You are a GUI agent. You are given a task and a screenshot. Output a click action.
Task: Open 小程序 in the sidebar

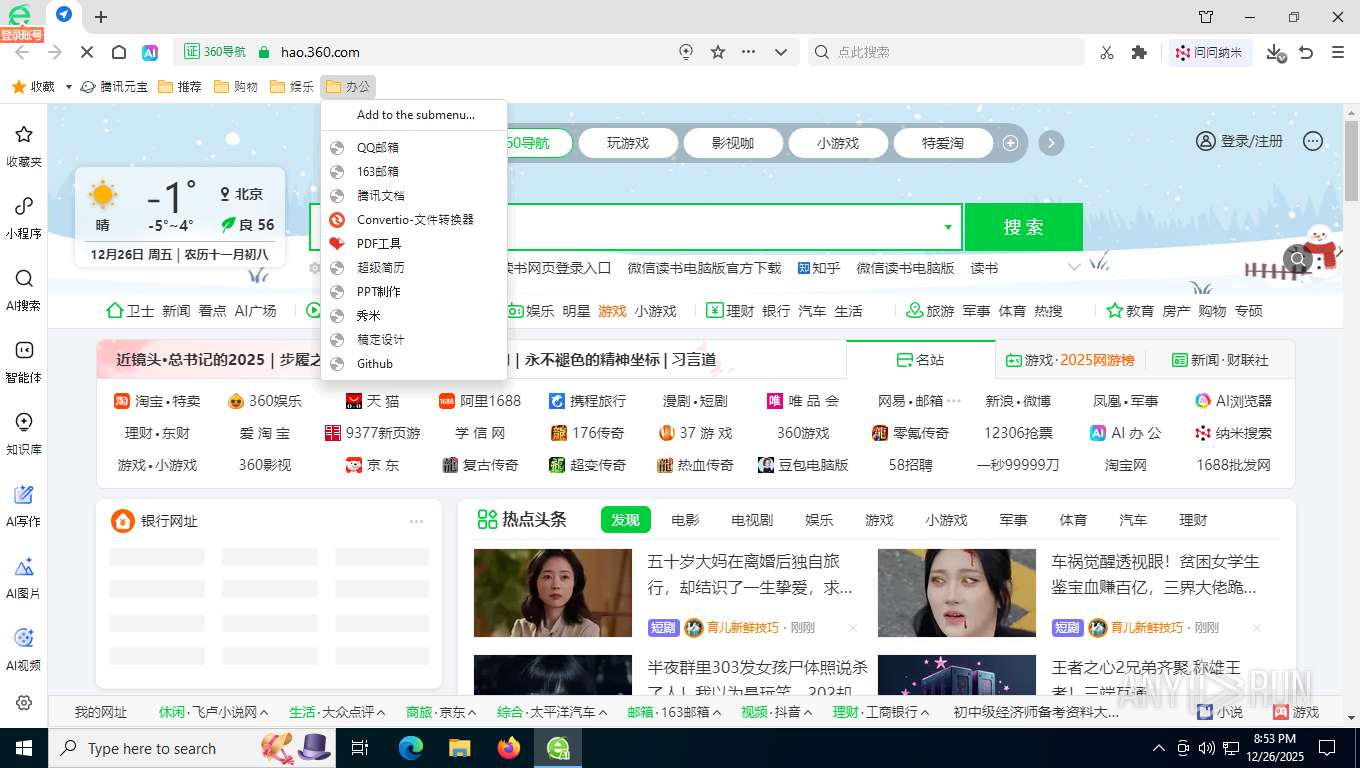24,218
